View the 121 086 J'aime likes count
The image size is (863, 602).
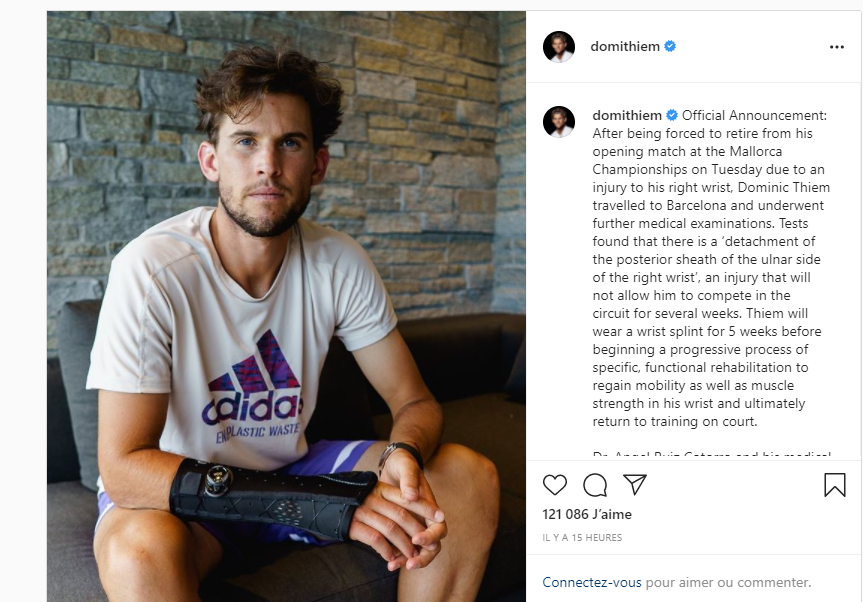point(587,515)
